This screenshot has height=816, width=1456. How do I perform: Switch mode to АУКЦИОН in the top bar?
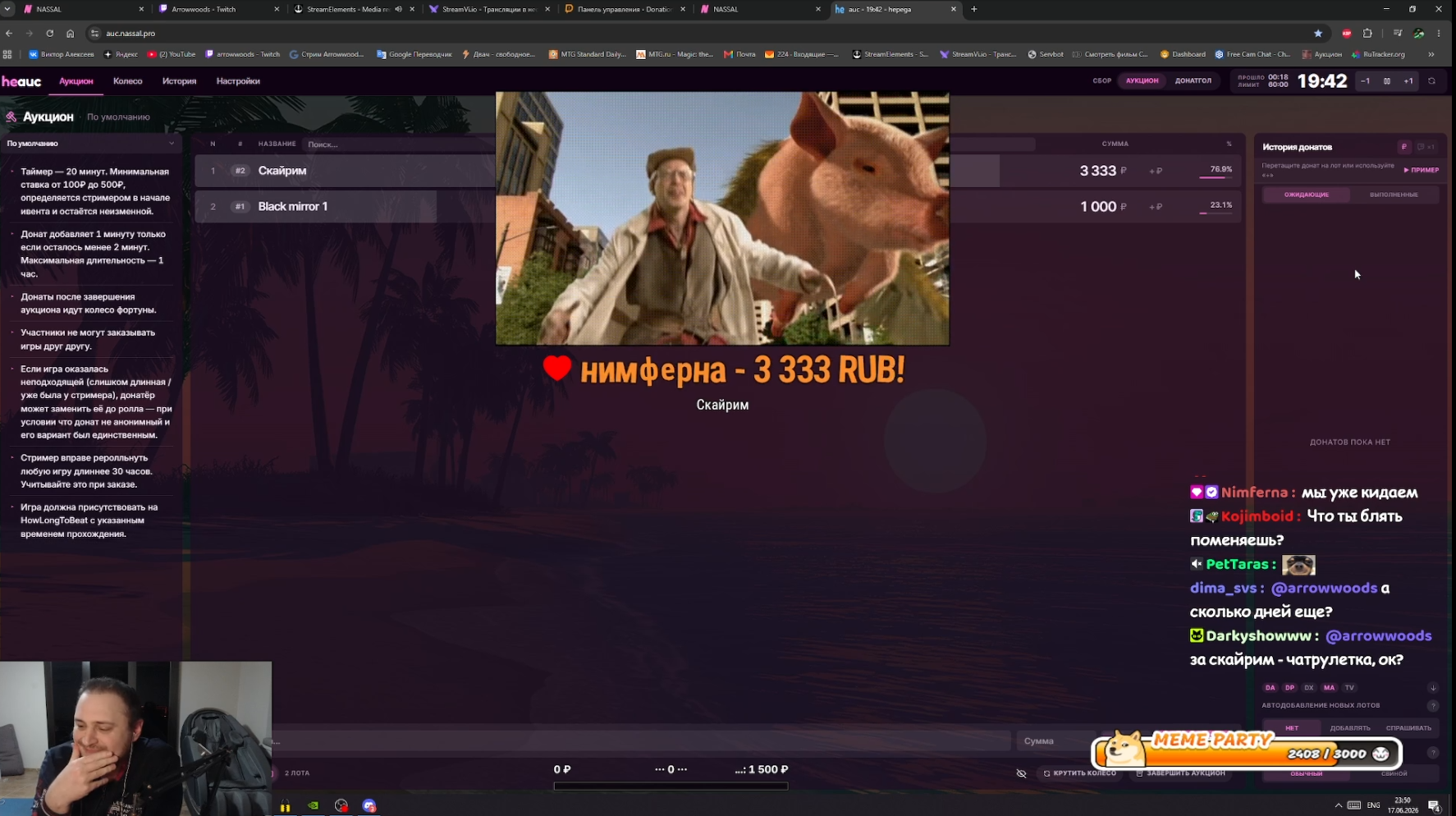tap(1142, 80)
